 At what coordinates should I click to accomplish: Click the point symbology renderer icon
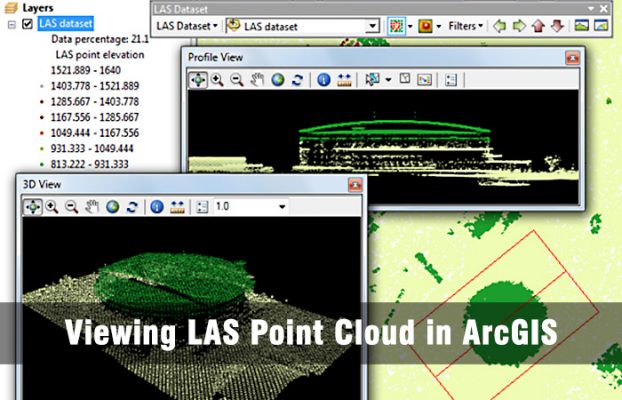396,26
